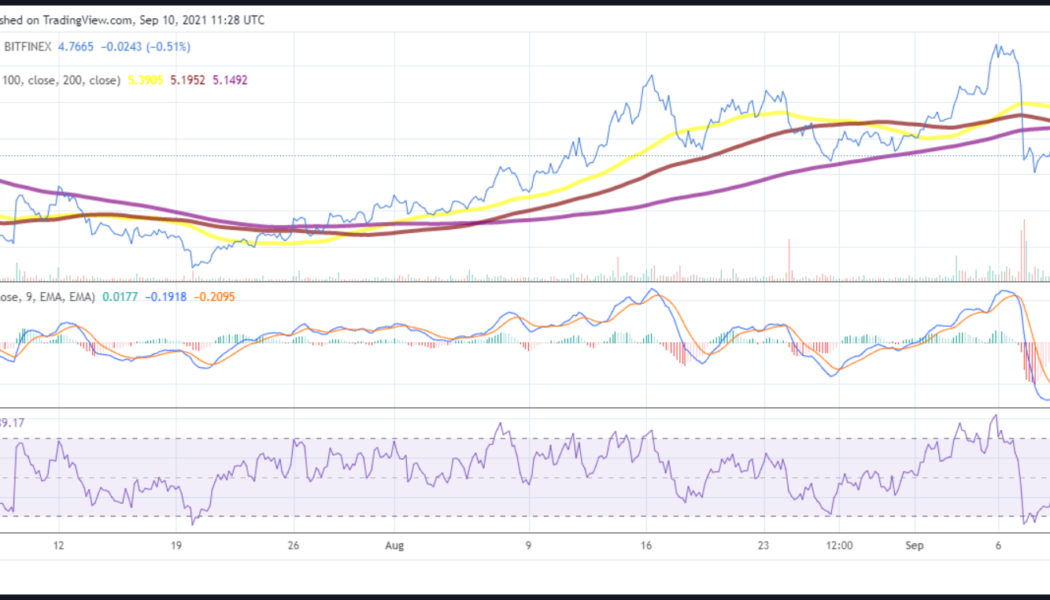This screenshot has height=600, width=1050.
Task: Click the blue MACD value -0.1918
Action: click(167, 296)
